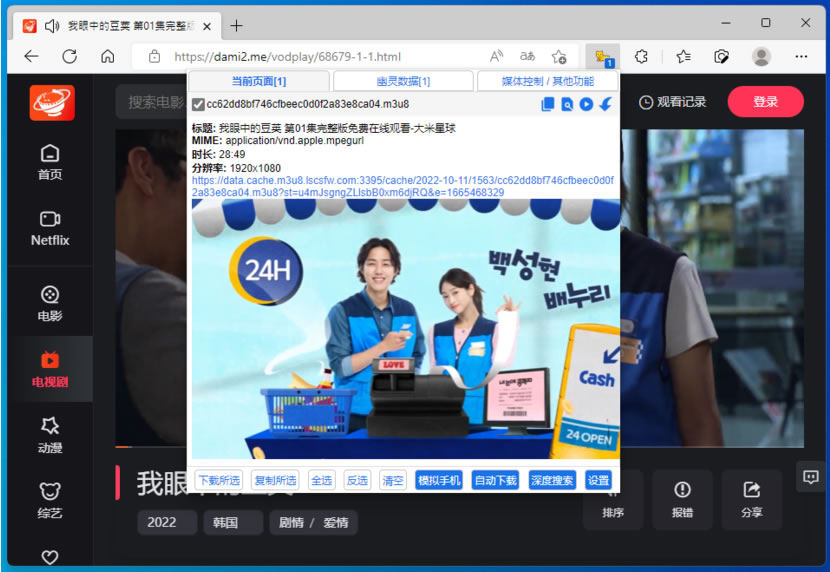Switch to 幽灵数据[1] tab
The height and width of the screenshot is (572, 830).
tap(403, 81)
